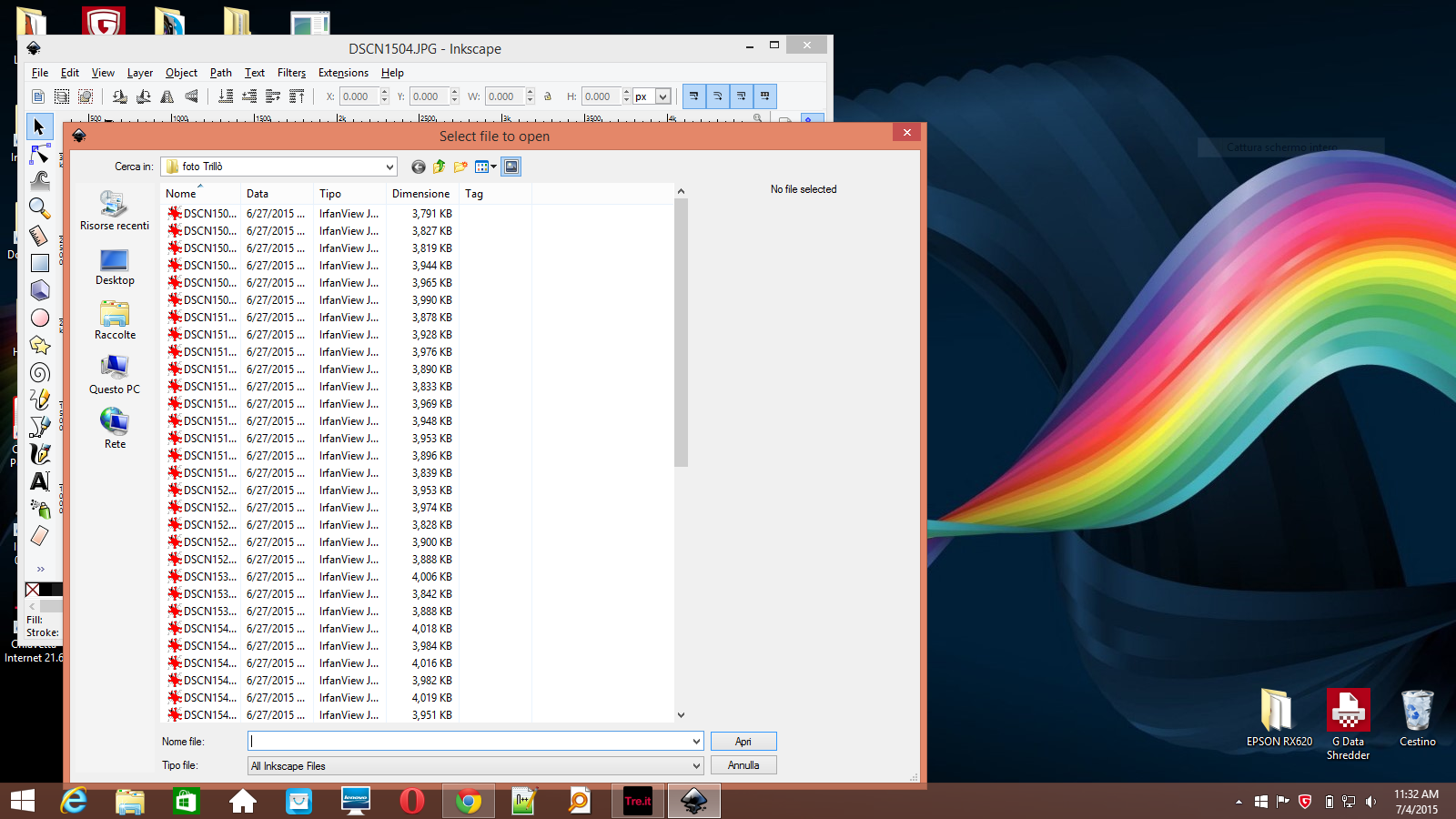Viewport: 1456px width, 819px height.
Task: Expand more tools via the » chevron
Action: [40, 569]
